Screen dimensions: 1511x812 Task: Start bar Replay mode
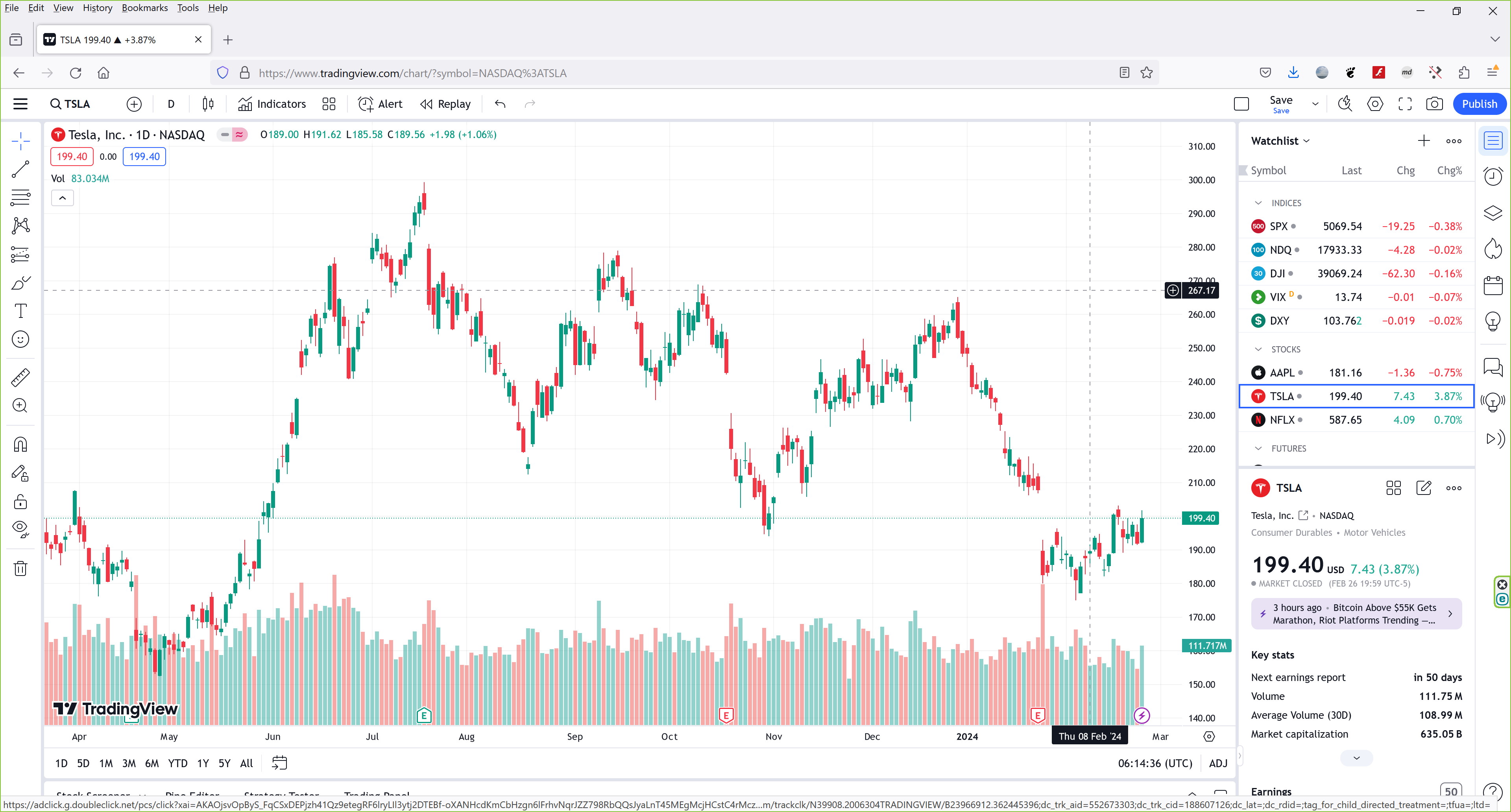click(x=445, y=104)
